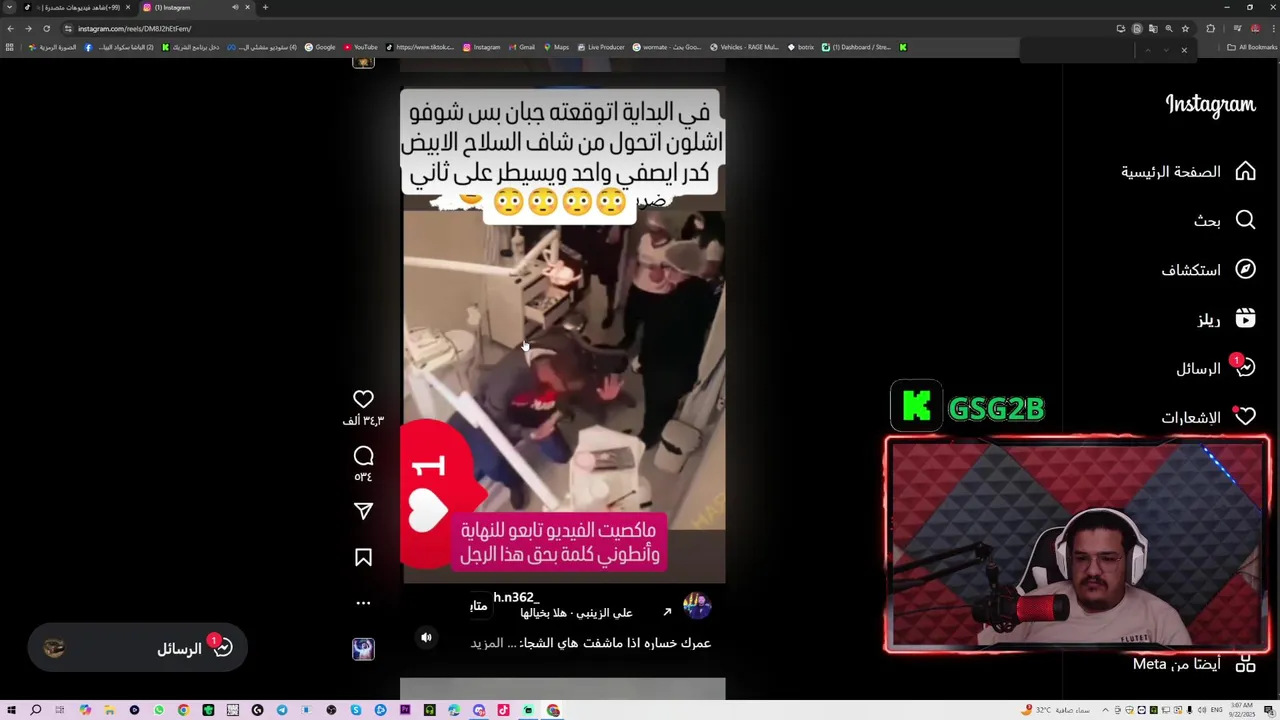Open the media controls icon
Screen dimensions: 1280x720
click(1237, 28)
